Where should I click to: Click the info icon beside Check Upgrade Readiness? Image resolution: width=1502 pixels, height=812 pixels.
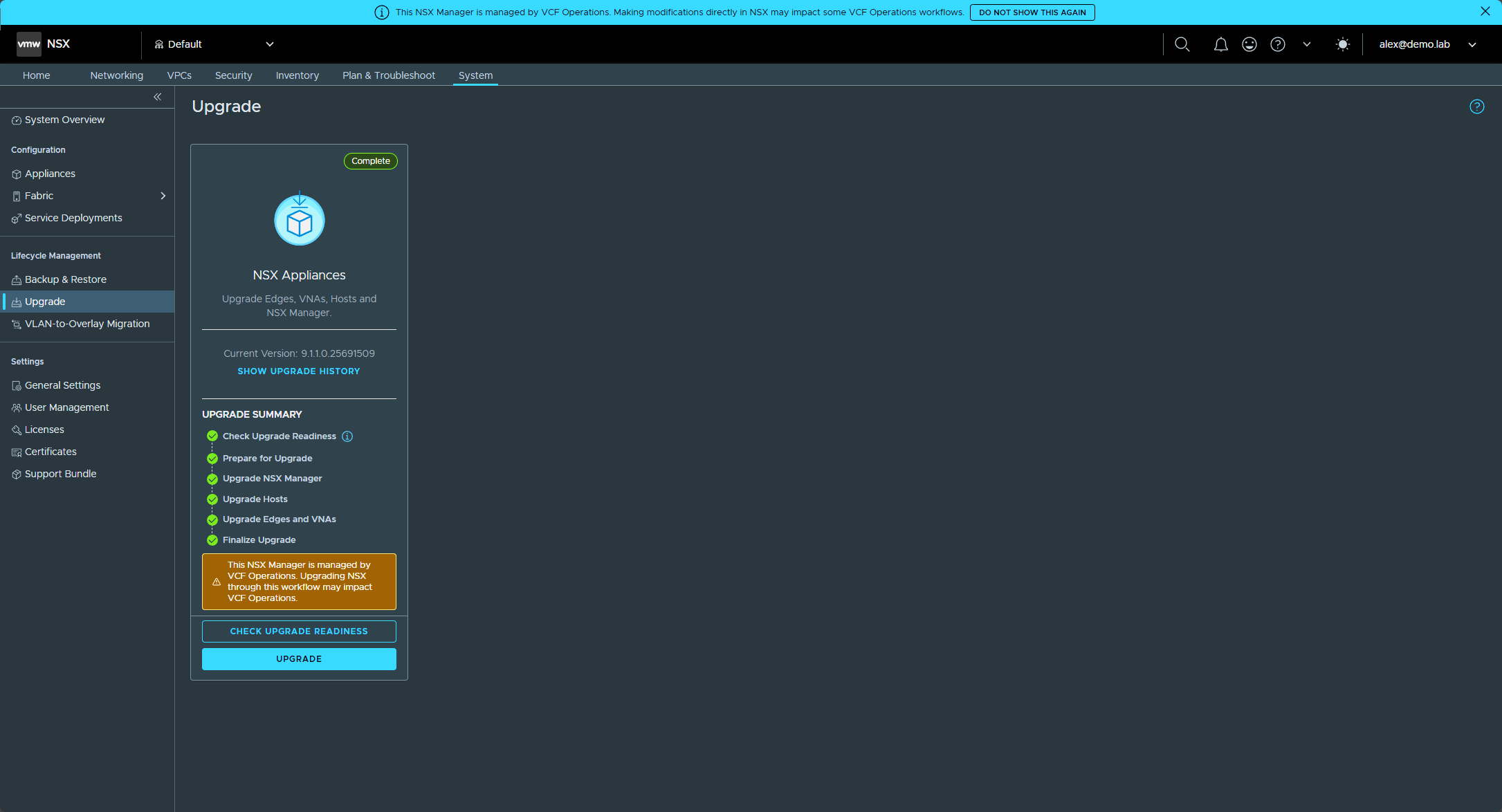347,436
